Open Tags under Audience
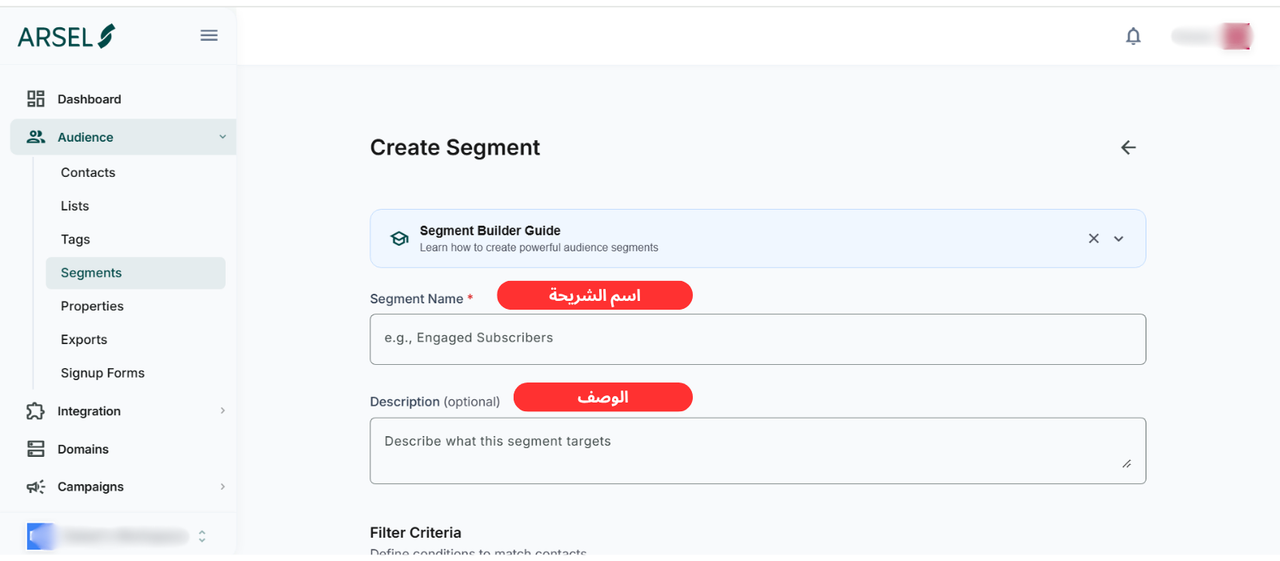Screen dimensions: 1280x561 [75, 239]
